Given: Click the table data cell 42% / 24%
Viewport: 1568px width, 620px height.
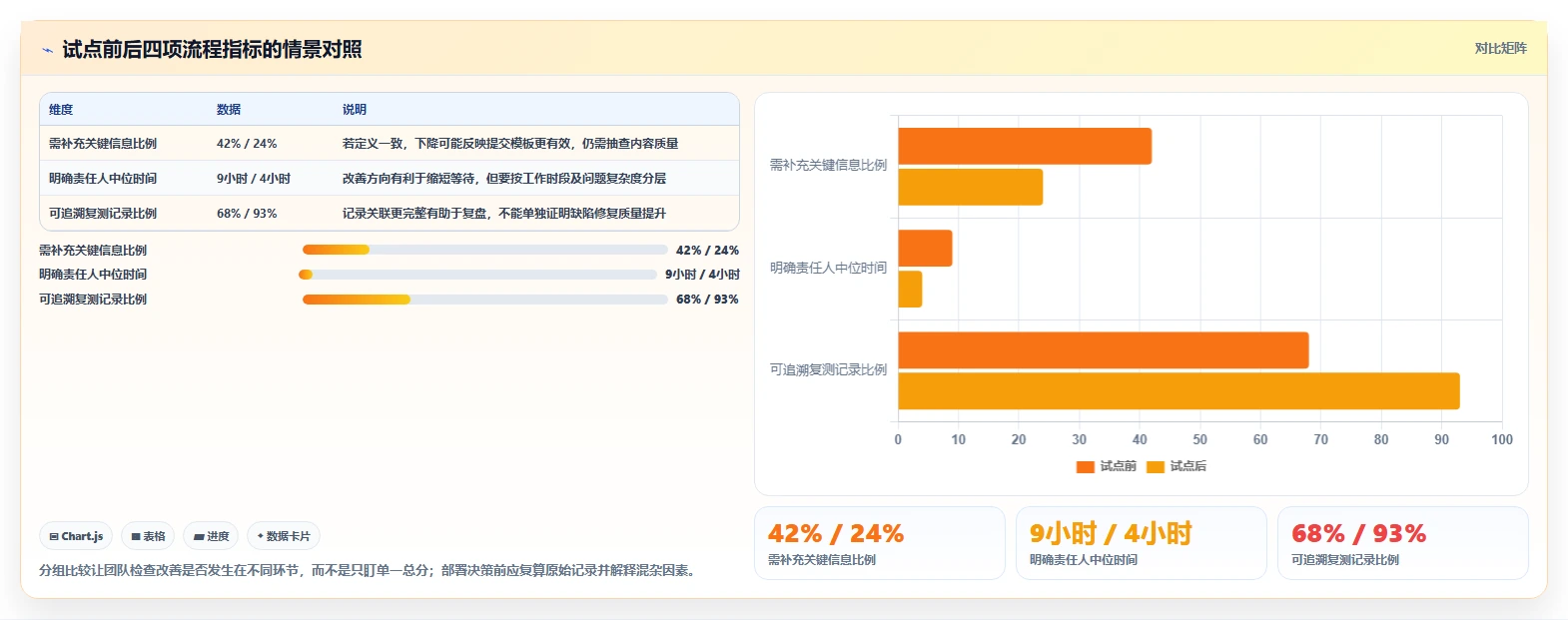Looking at the screenshot, I should (x=247, y=144).
